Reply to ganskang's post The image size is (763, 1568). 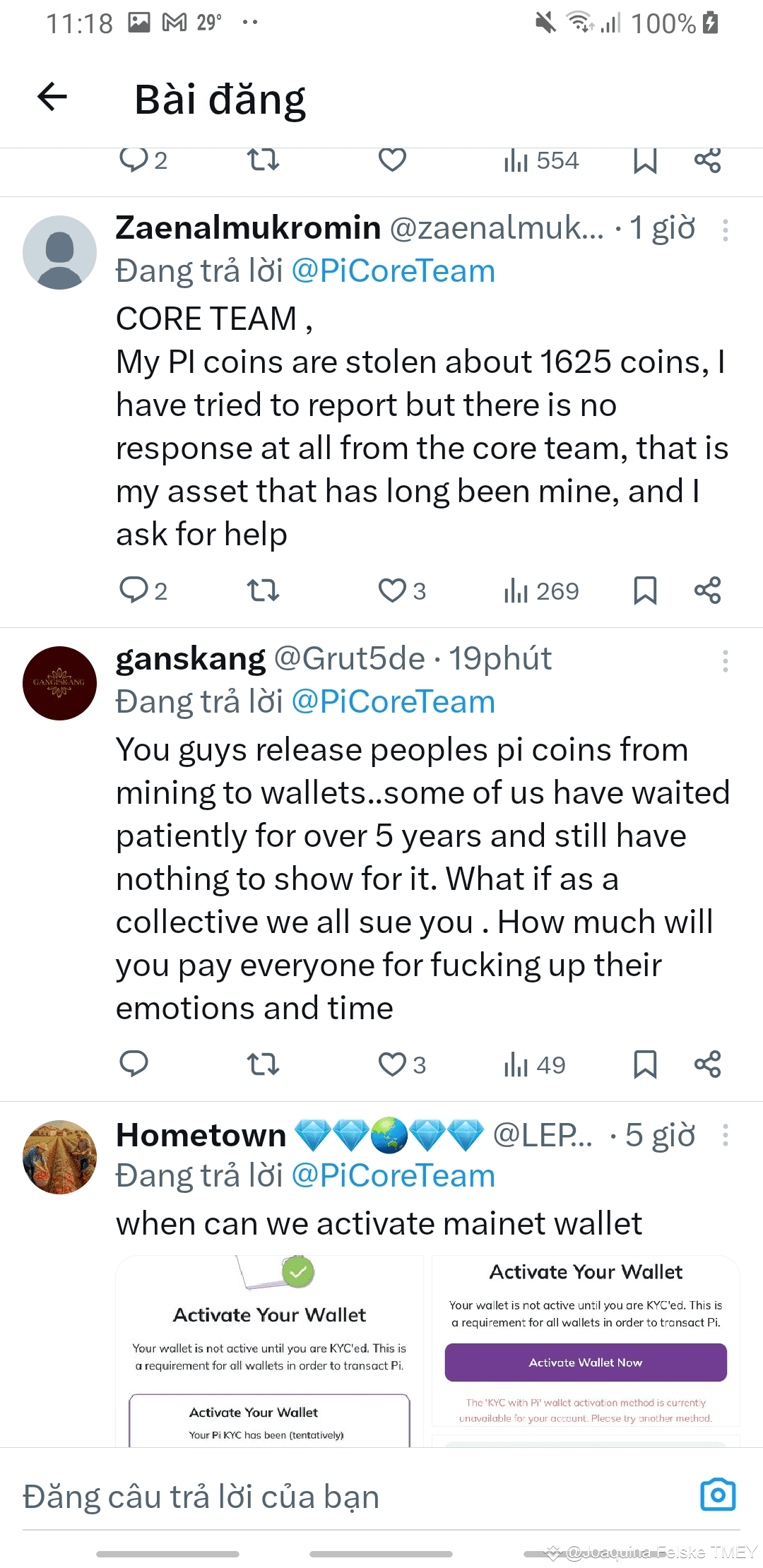[x=134, y=1064]
